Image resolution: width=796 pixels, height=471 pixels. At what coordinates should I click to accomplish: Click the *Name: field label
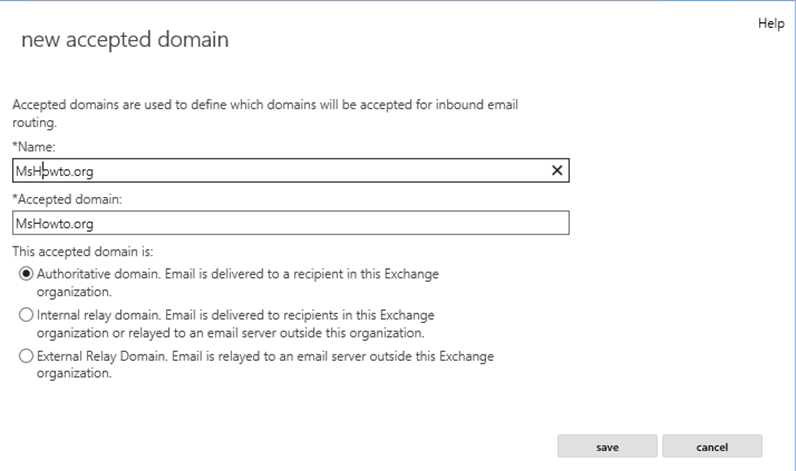[34, 147]
